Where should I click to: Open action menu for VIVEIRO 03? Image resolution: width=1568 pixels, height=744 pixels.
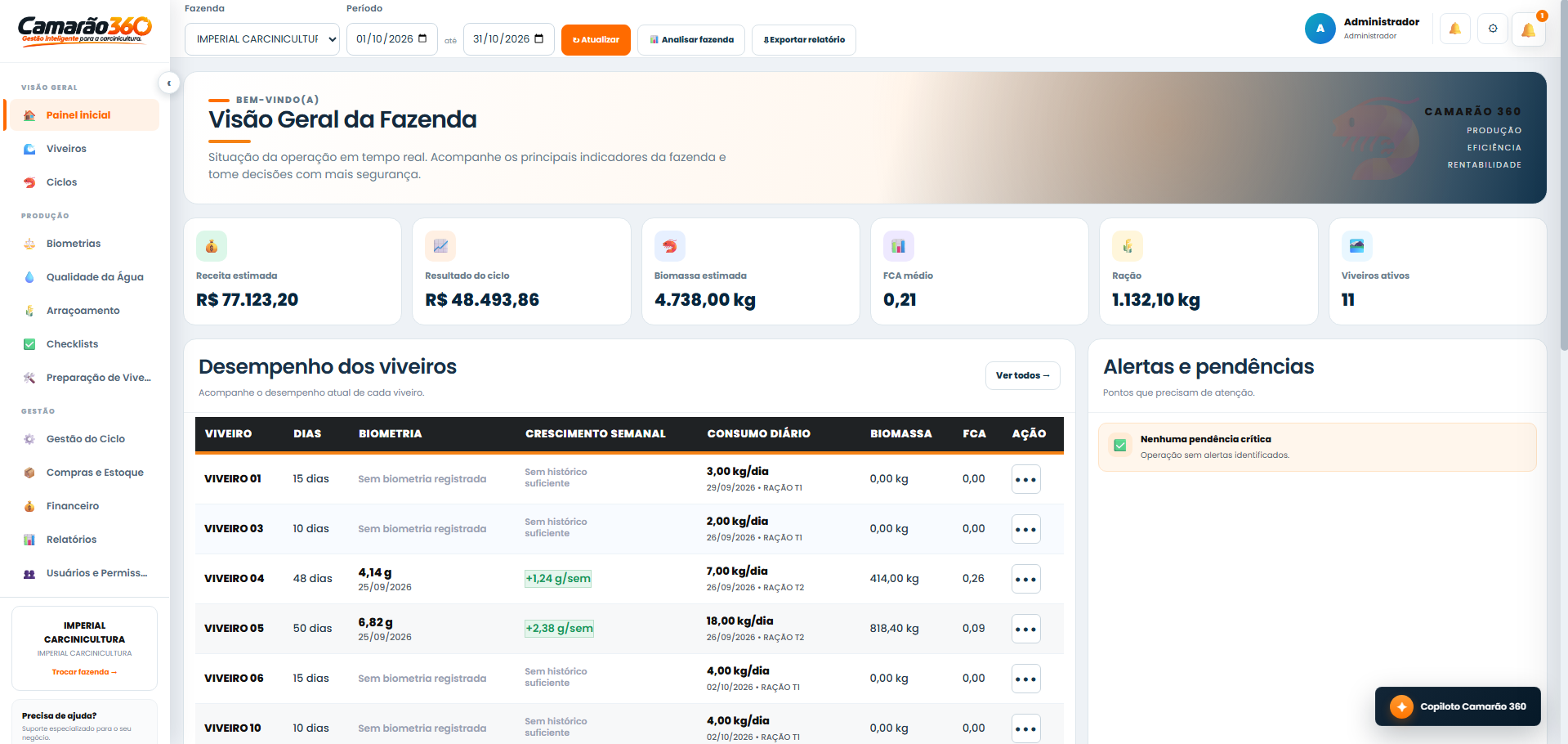(1026, 530)
